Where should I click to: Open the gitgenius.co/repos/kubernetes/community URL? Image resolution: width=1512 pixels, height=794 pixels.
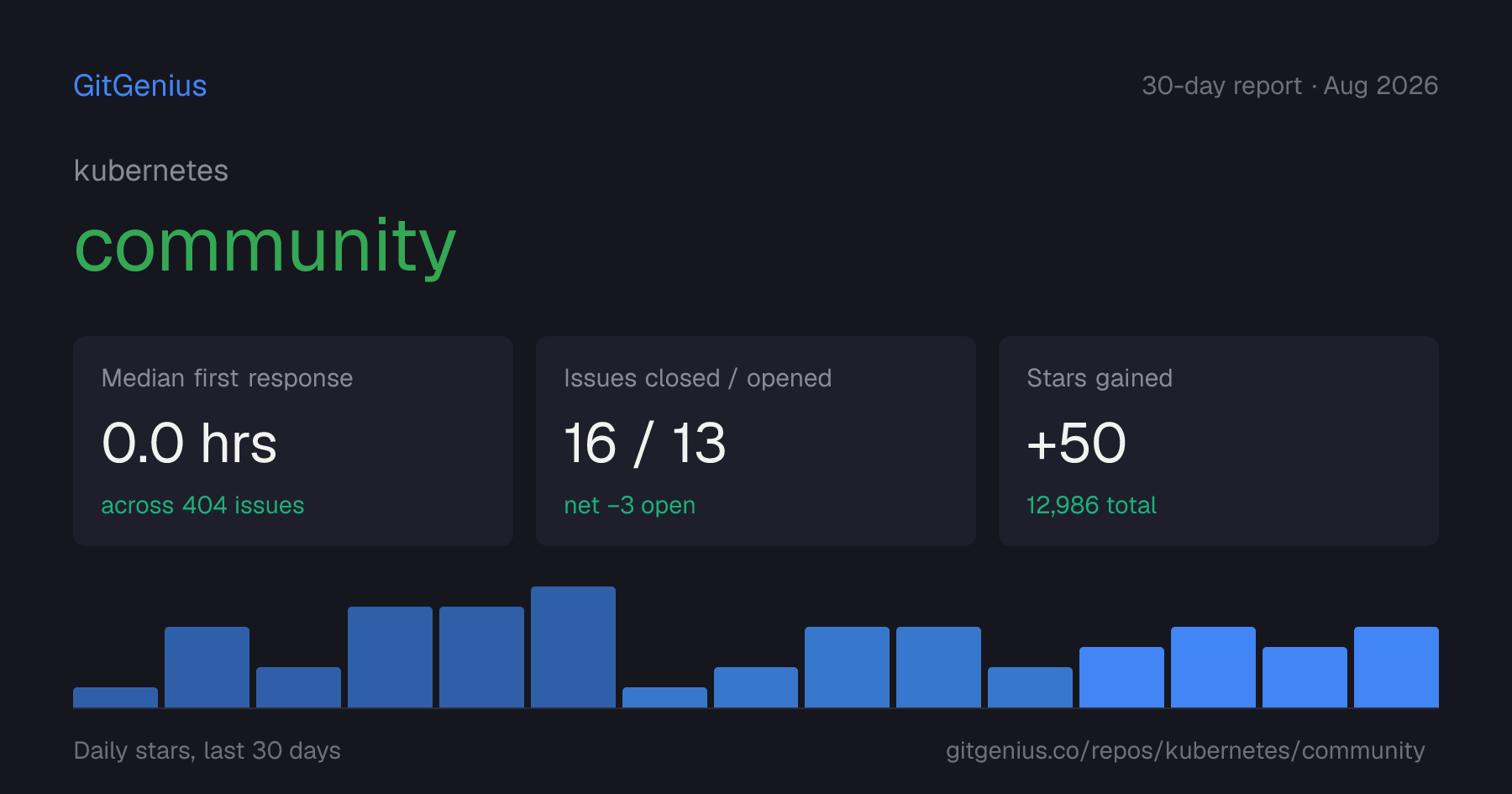click(1185, 750)
